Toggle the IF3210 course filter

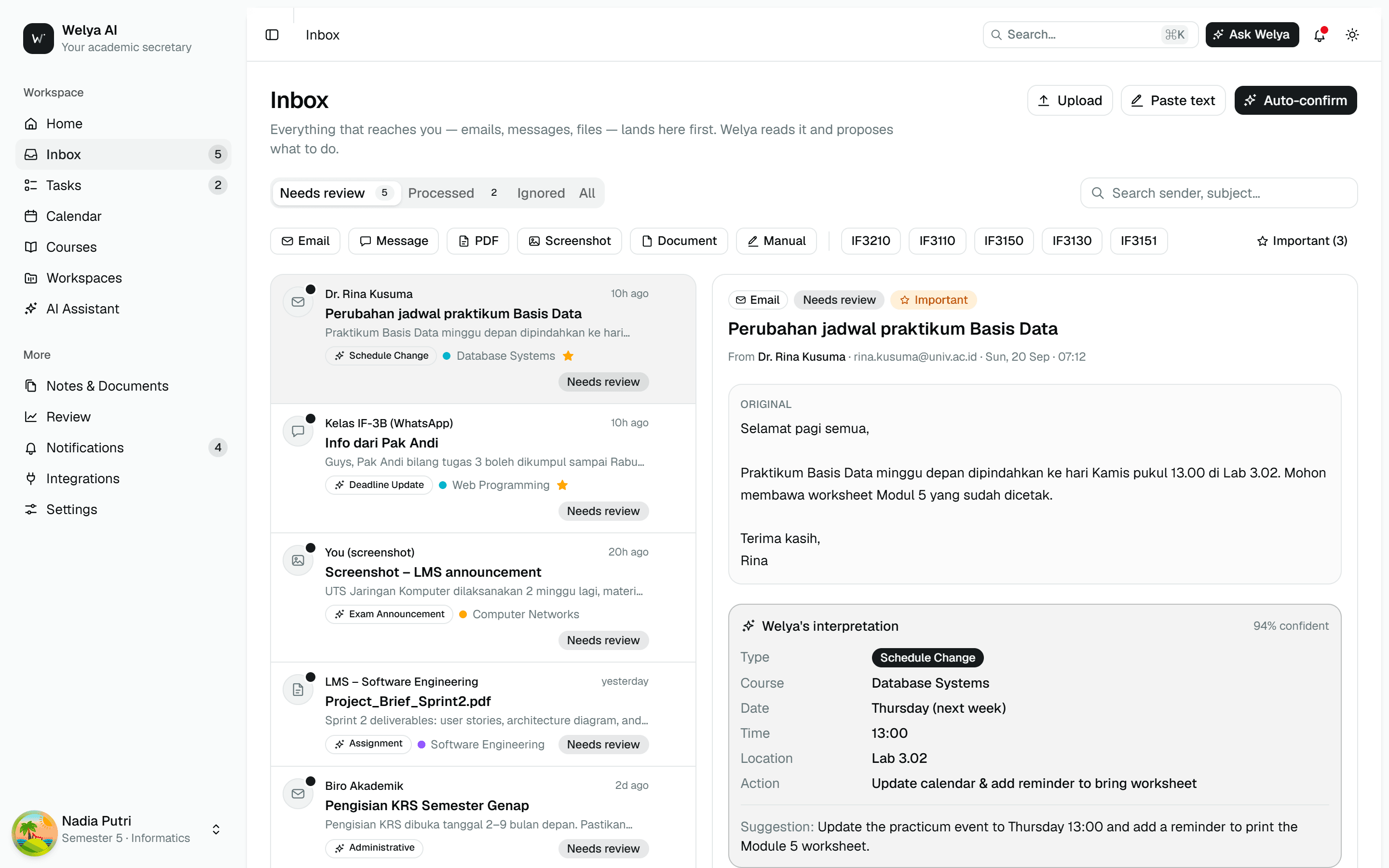point(870,241)
